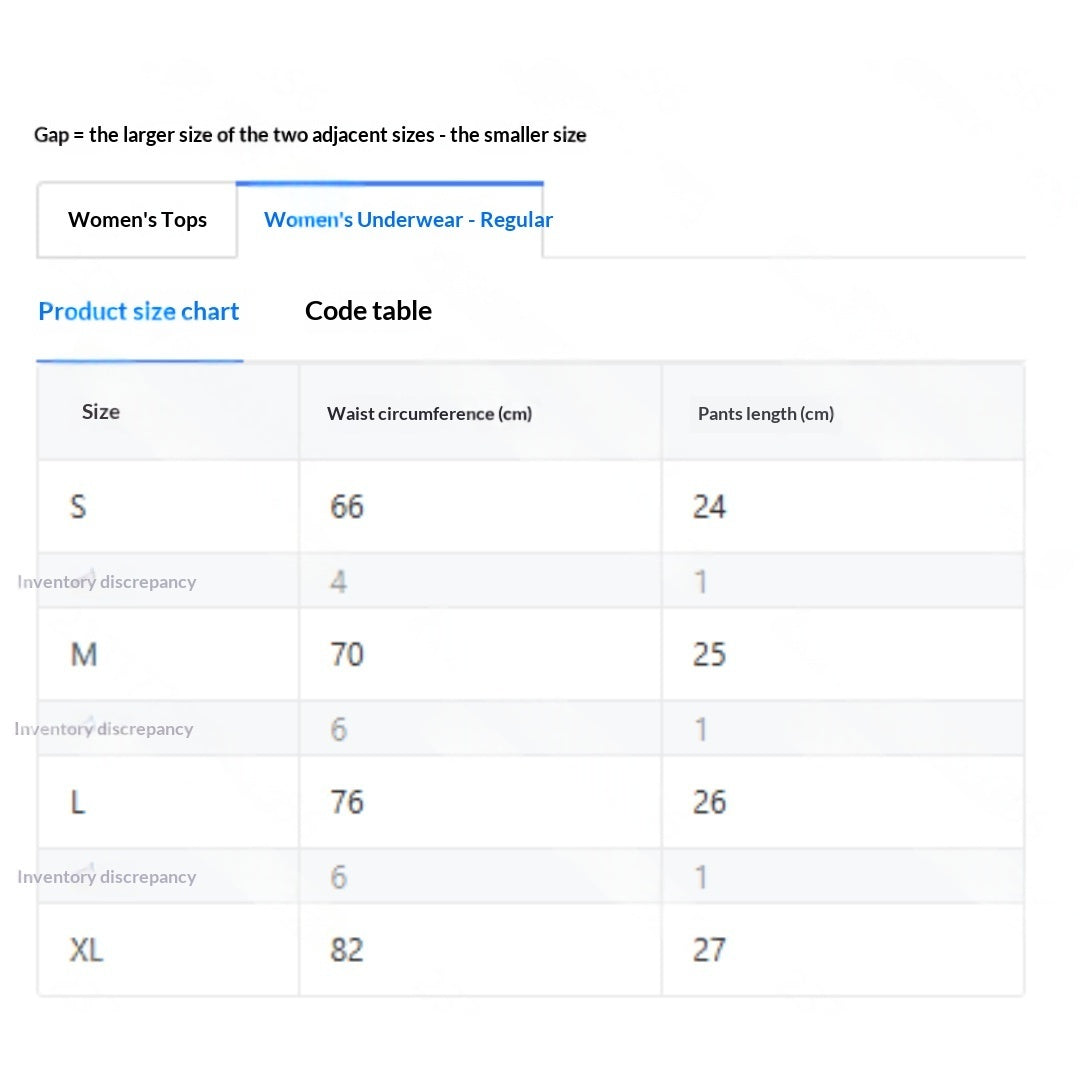Screen dimensions: 1080x1080
Task: Select the M size row label
Action: coord(84,654)
